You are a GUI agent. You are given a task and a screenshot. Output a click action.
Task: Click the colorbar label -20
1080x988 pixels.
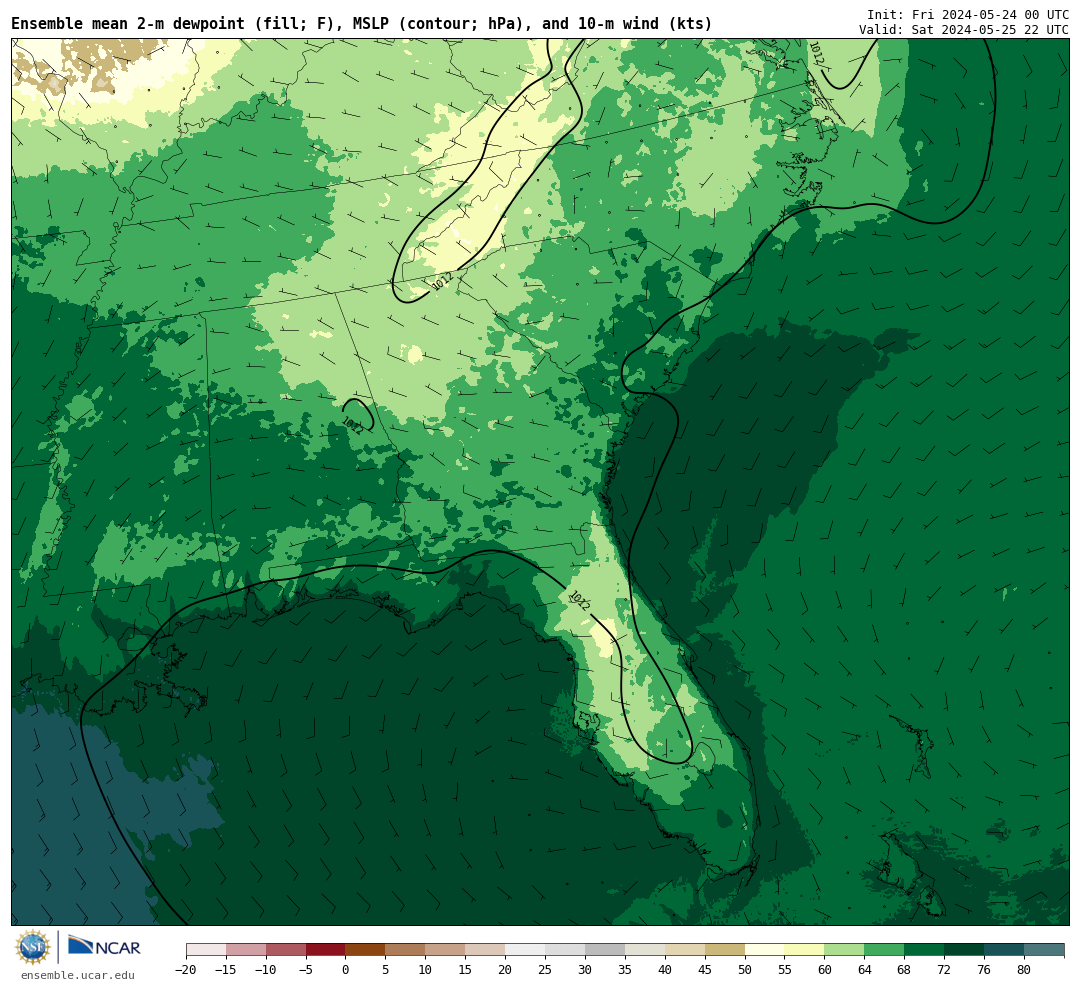point(186,970)
